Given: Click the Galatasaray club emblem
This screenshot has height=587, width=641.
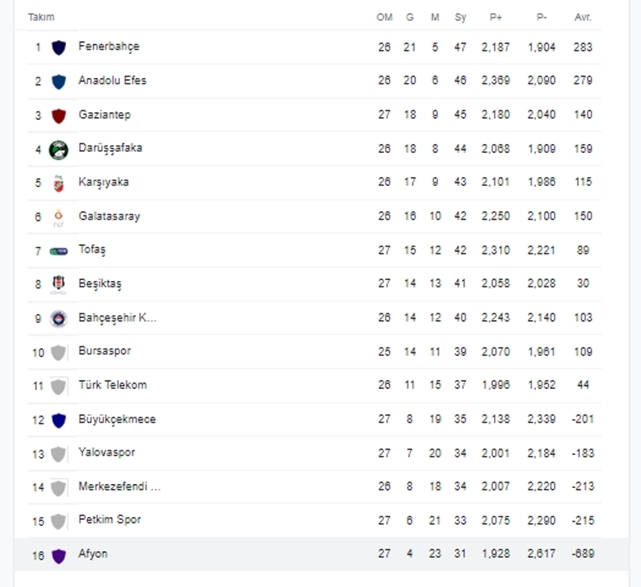Looking at the screenshot, I should pyautogui.click(x=58, y=217).
